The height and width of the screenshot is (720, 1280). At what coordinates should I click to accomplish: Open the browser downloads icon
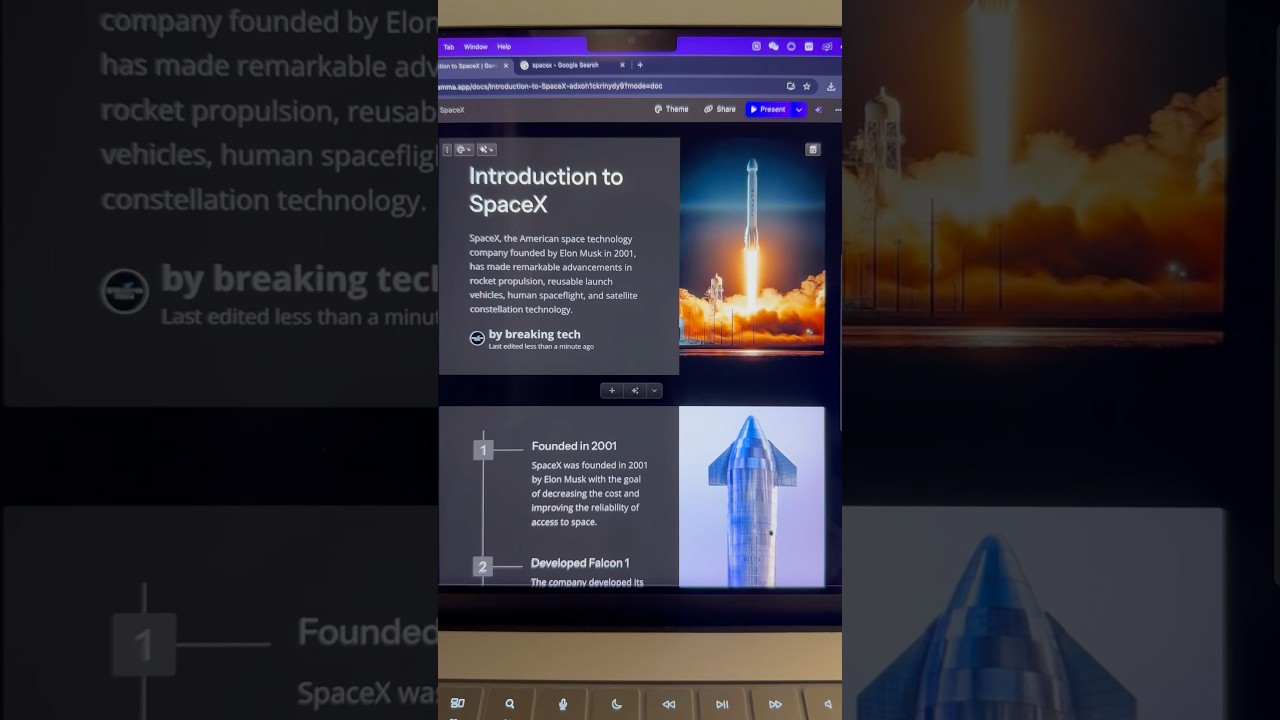[831, 86]
